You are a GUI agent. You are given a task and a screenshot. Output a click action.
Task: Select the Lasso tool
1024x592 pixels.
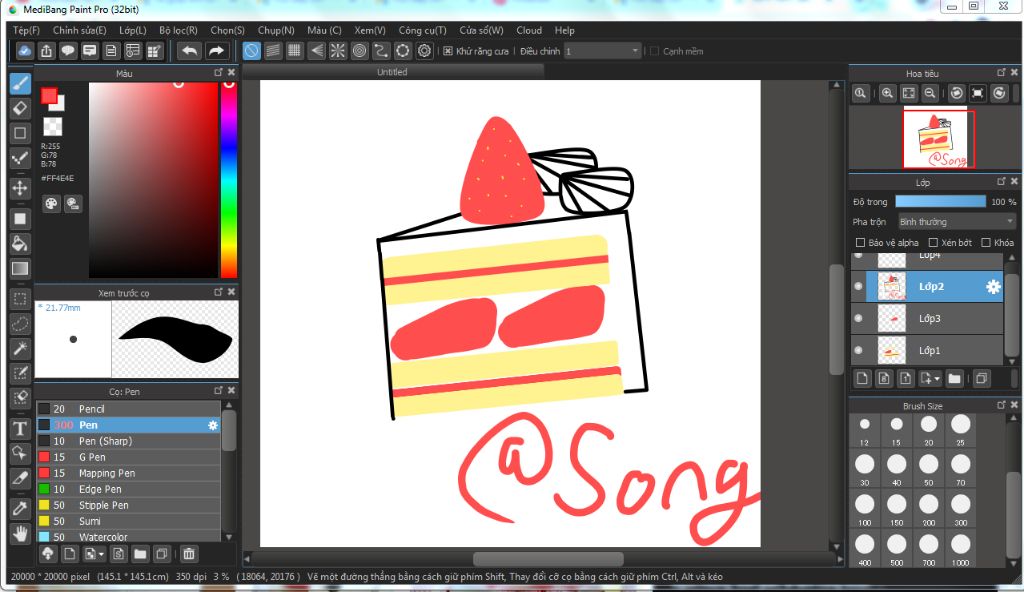(x=20, y=324)
